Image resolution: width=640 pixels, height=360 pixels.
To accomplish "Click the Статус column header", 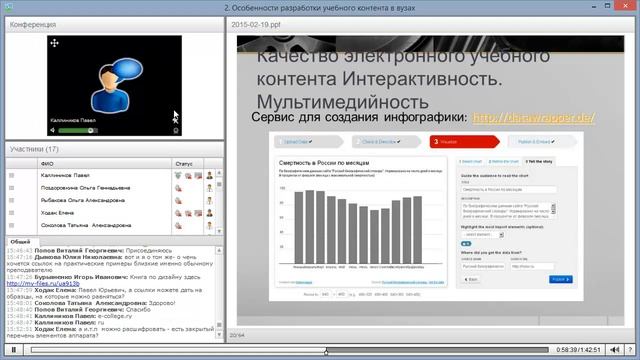I will (187, 164).
